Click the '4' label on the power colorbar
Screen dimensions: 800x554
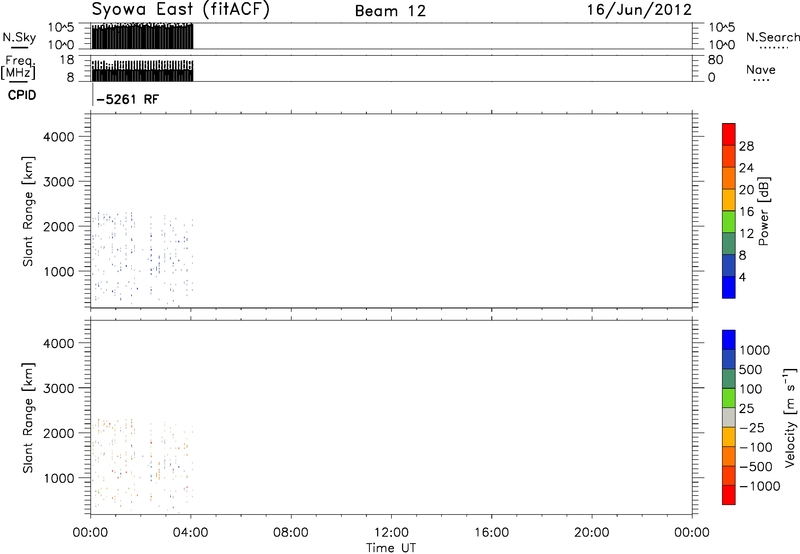coord(742,277)
